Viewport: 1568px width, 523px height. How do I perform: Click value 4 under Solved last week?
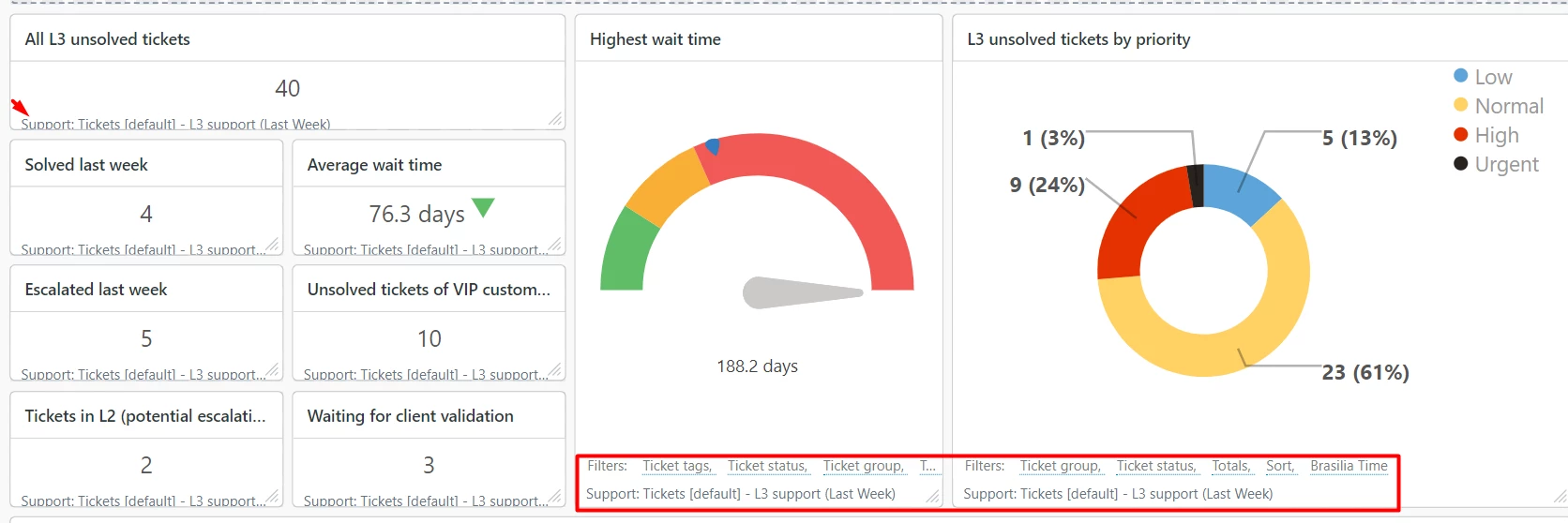coord(146,215)
